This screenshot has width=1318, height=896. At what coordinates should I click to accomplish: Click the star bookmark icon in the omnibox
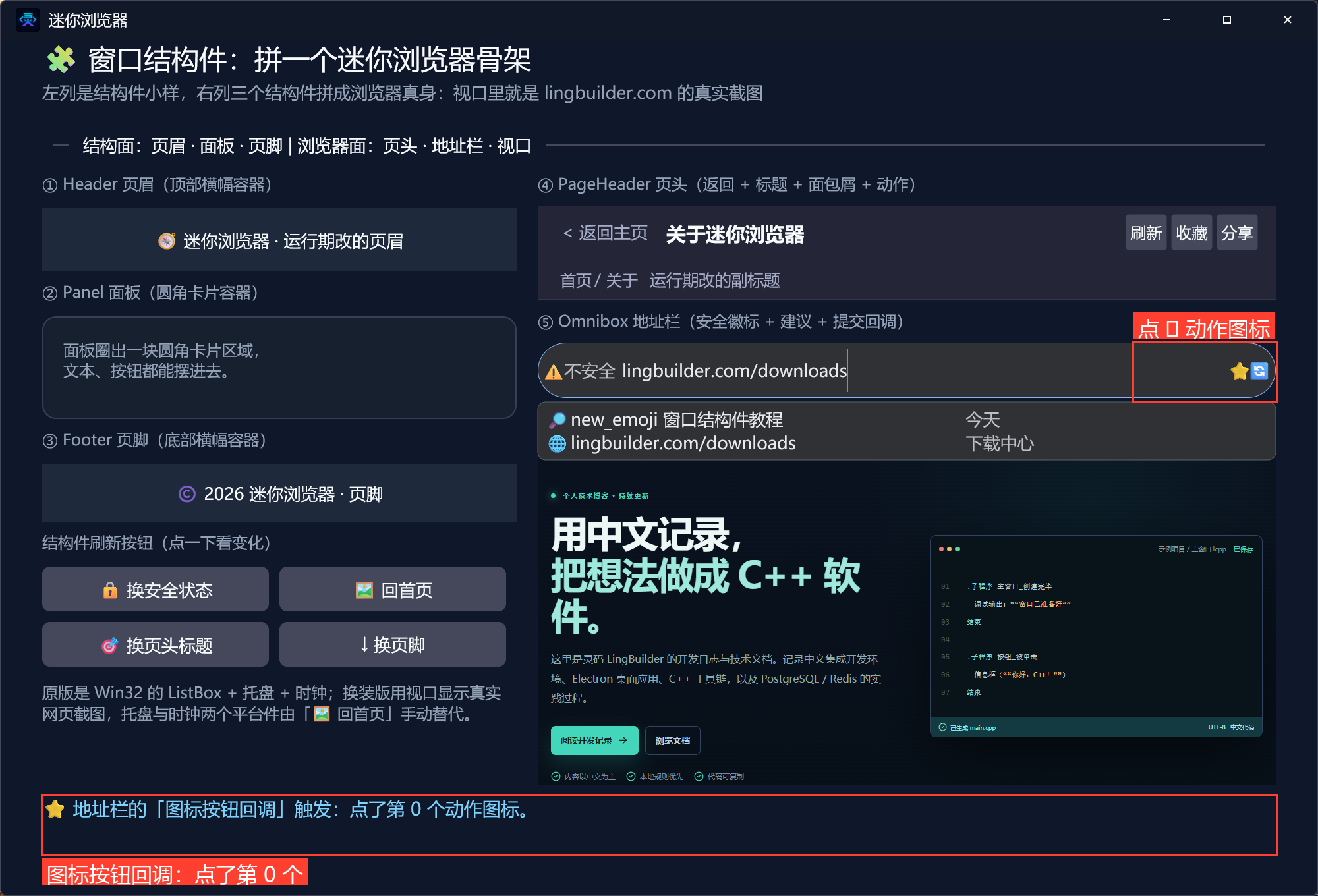tap(1239, 372)
